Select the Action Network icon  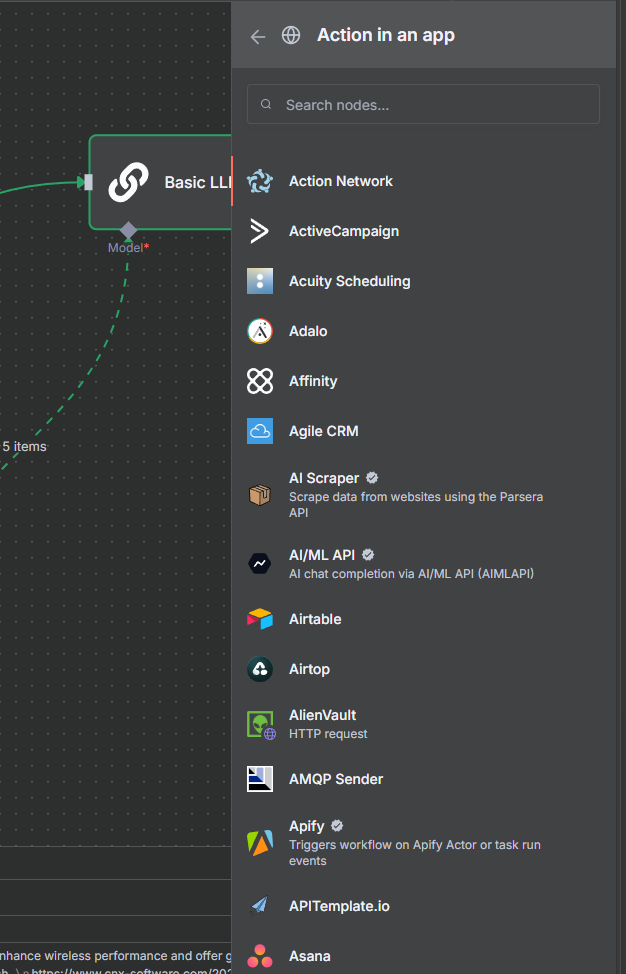[260, 181]
